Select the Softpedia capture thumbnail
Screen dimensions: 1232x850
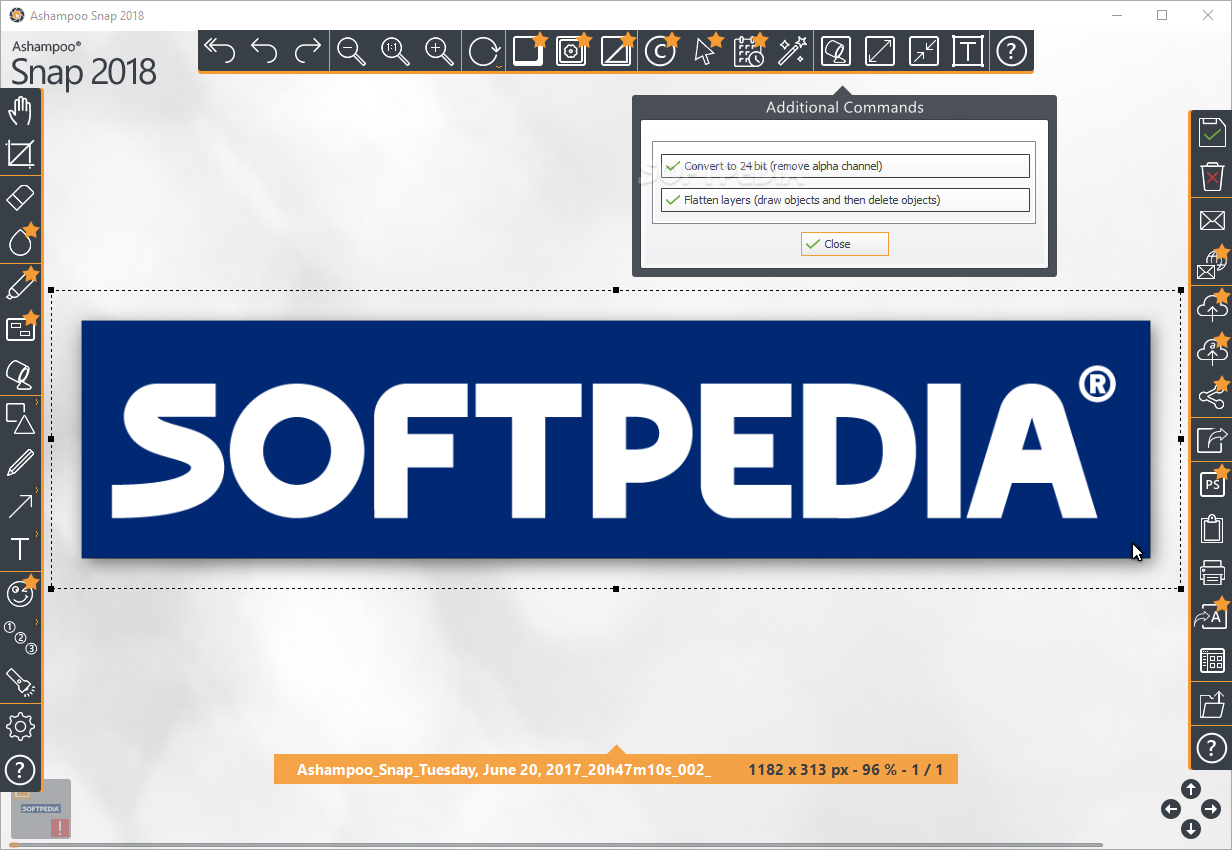[x=41, y=808]
